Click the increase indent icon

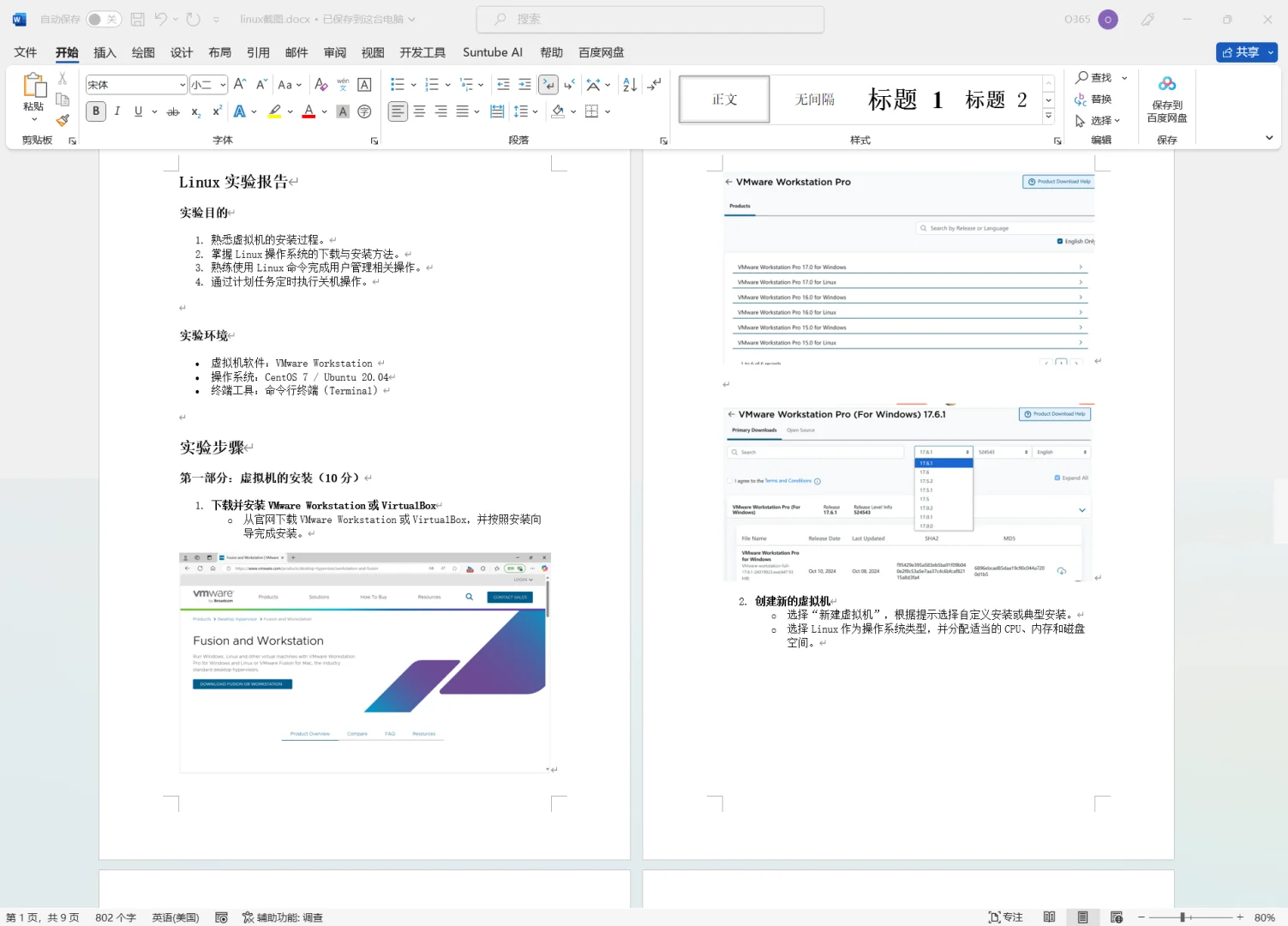point(524,84)
